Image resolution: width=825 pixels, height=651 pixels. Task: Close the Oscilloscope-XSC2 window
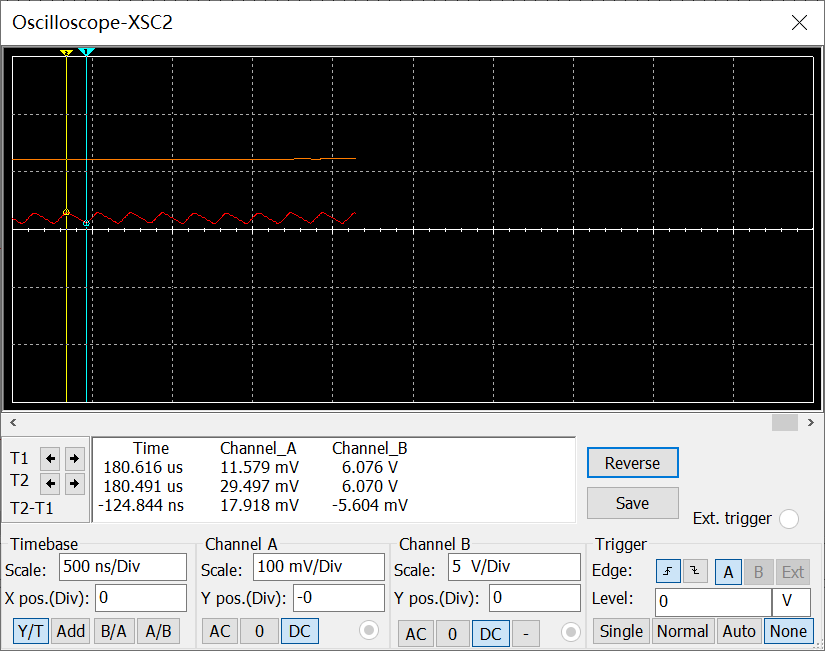click(799, 23)
